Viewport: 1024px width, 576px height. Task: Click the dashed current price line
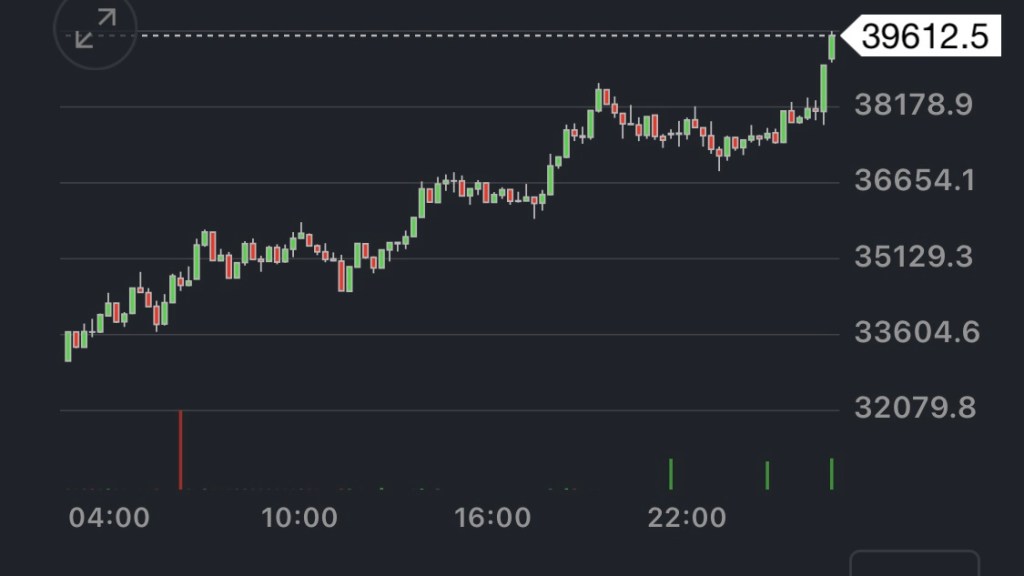pyautogui.click(x=450, y=36)
